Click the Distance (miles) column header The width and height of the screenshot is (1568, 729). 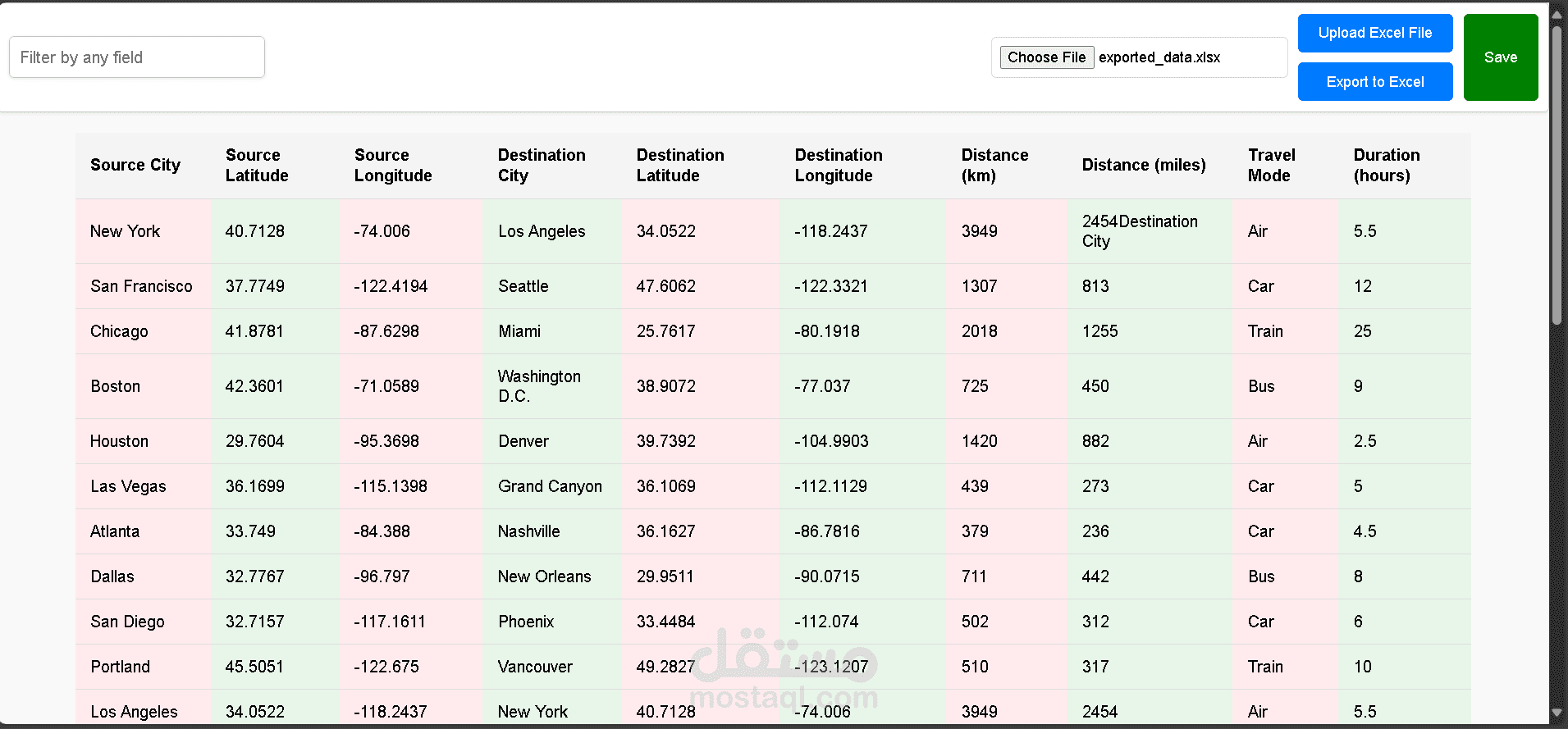pyautogui.click(x=1143, y=165)
